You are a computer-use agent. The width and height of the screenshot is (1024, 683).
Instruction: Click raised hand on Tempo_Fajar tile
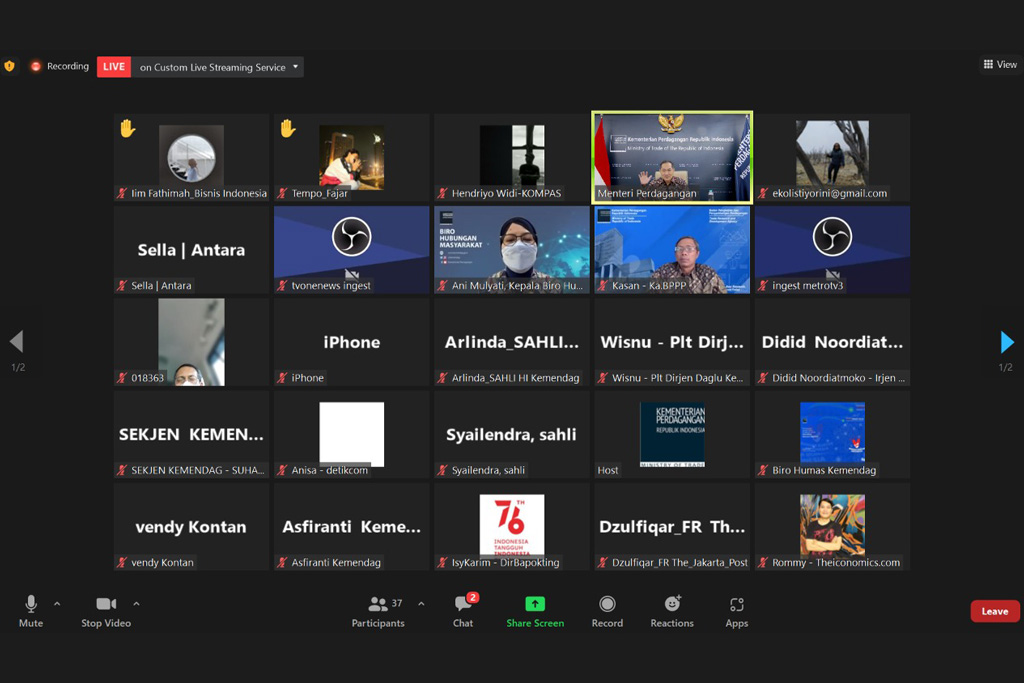(287, 128)
